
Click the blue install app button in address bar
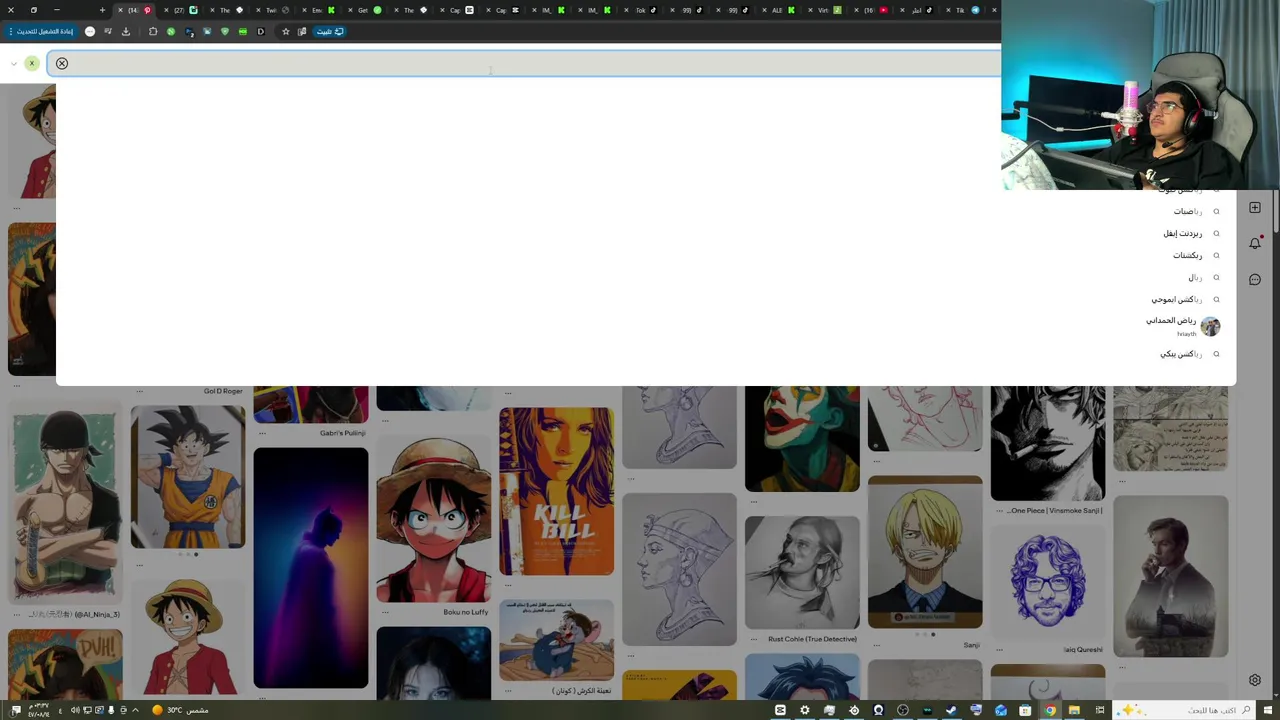pos(330,31)
